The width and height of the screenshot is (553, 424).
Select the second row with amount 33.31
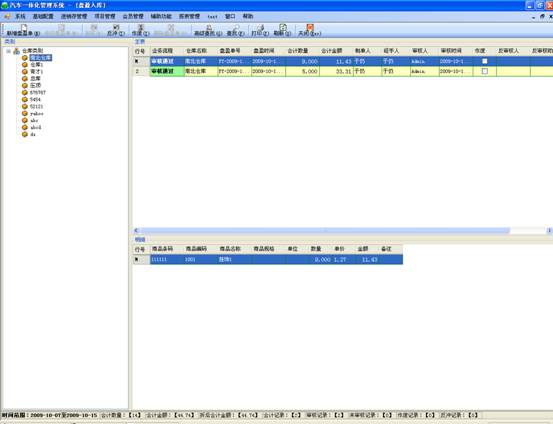[343, 71]
